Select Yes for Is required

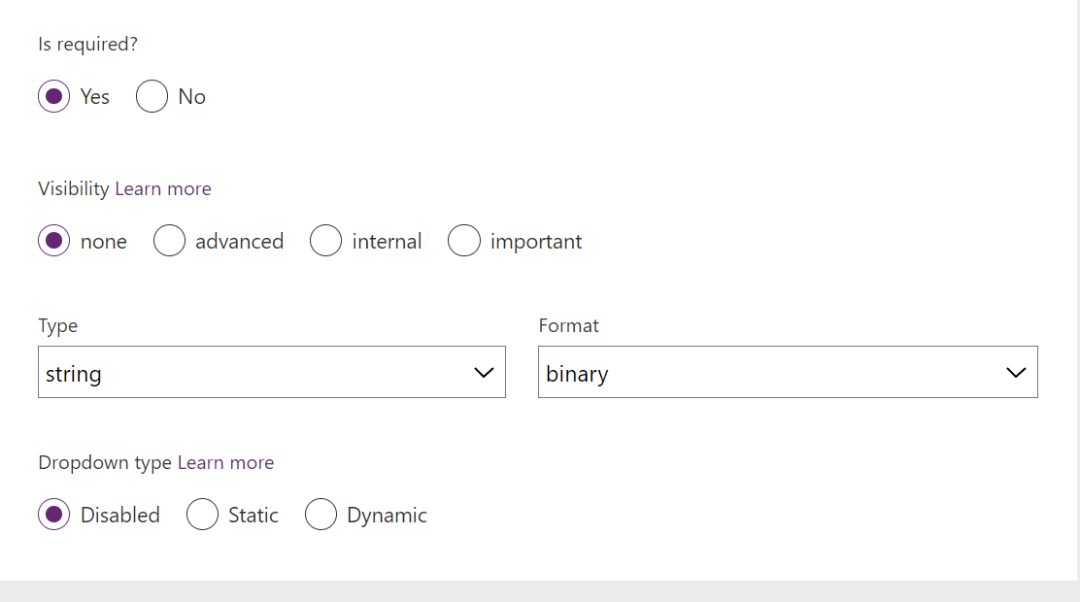[54, 97]
